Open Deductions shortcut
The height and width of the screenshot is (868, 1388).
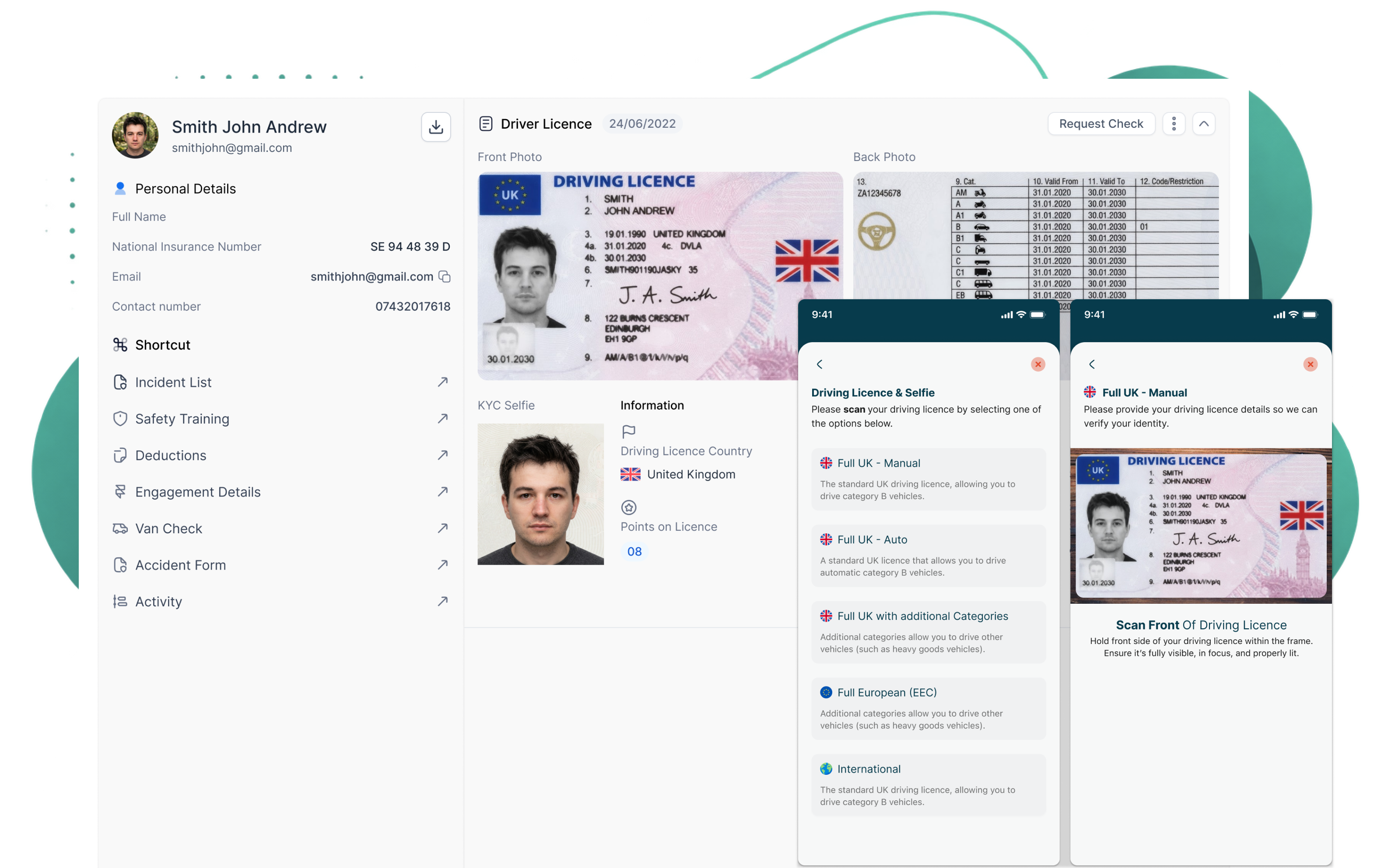point(281,455)
